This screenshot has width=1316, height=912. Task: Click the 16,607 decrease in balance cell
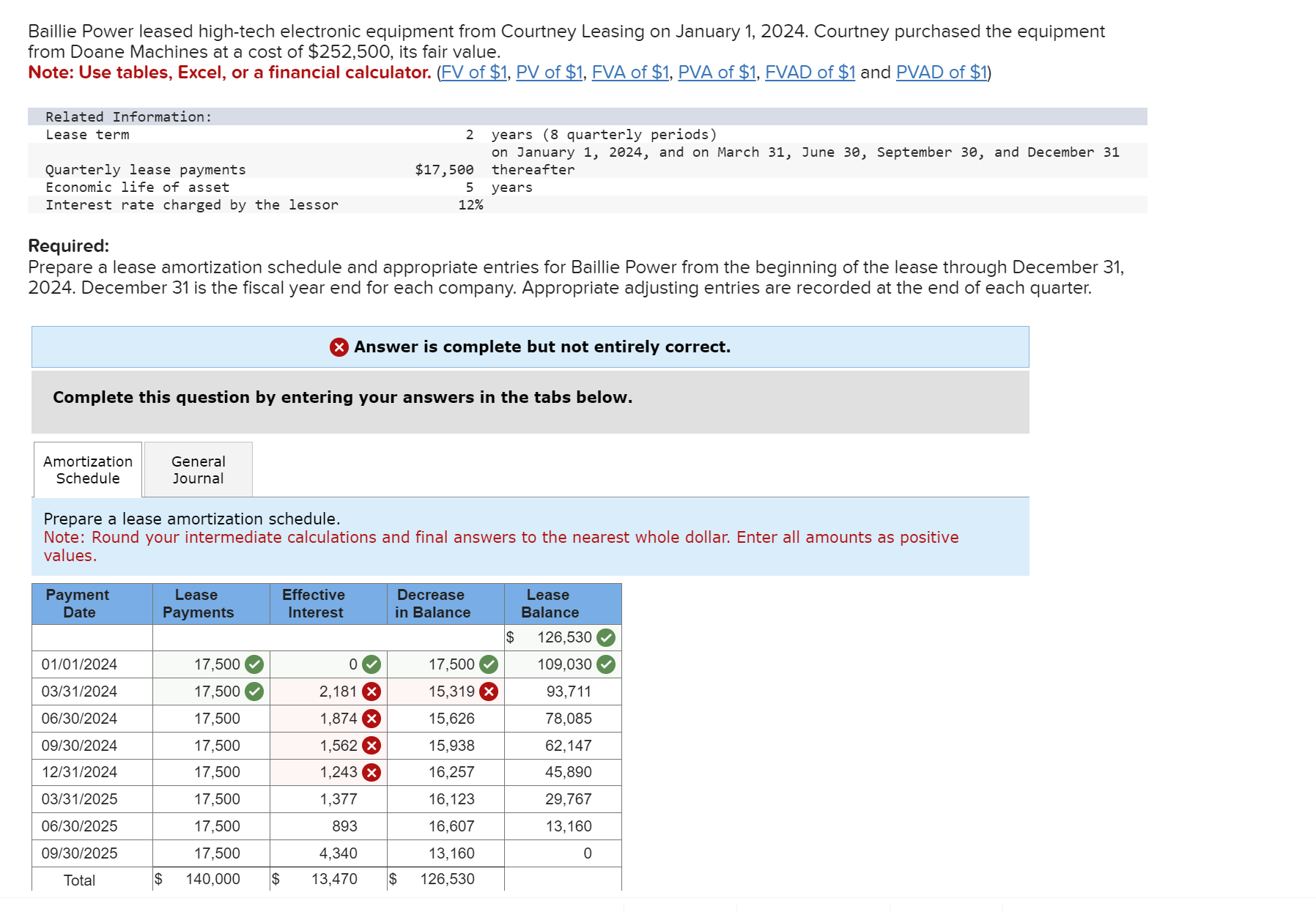[446, 826]
